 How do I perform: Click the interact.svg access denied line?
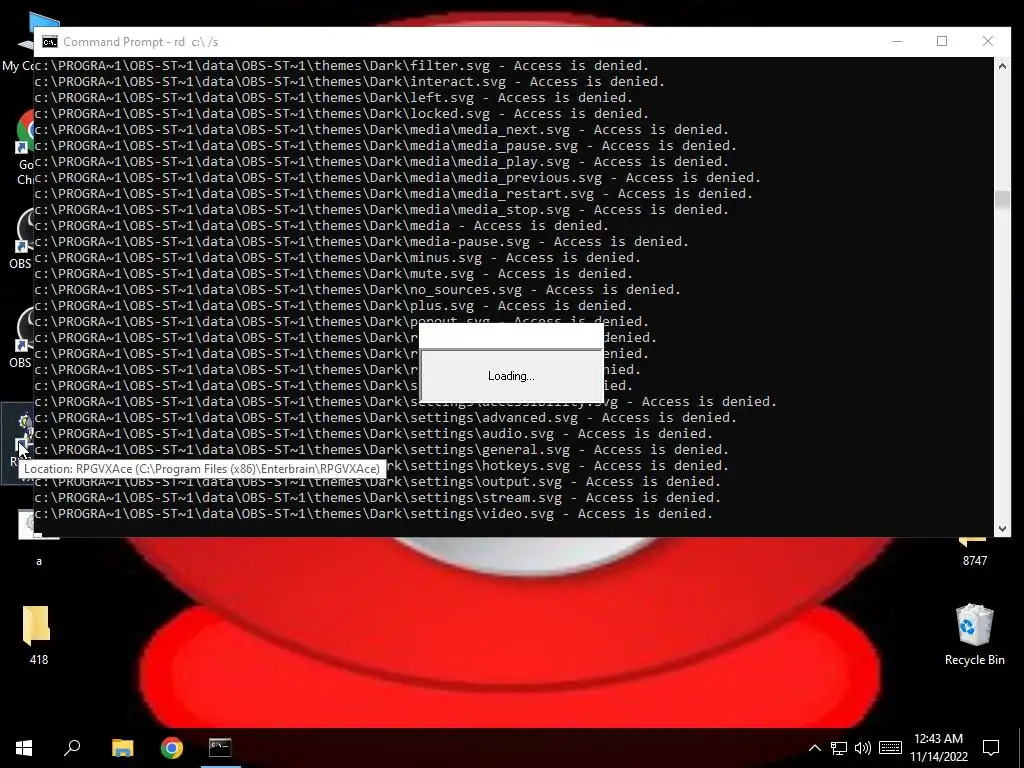coord(350,82)
